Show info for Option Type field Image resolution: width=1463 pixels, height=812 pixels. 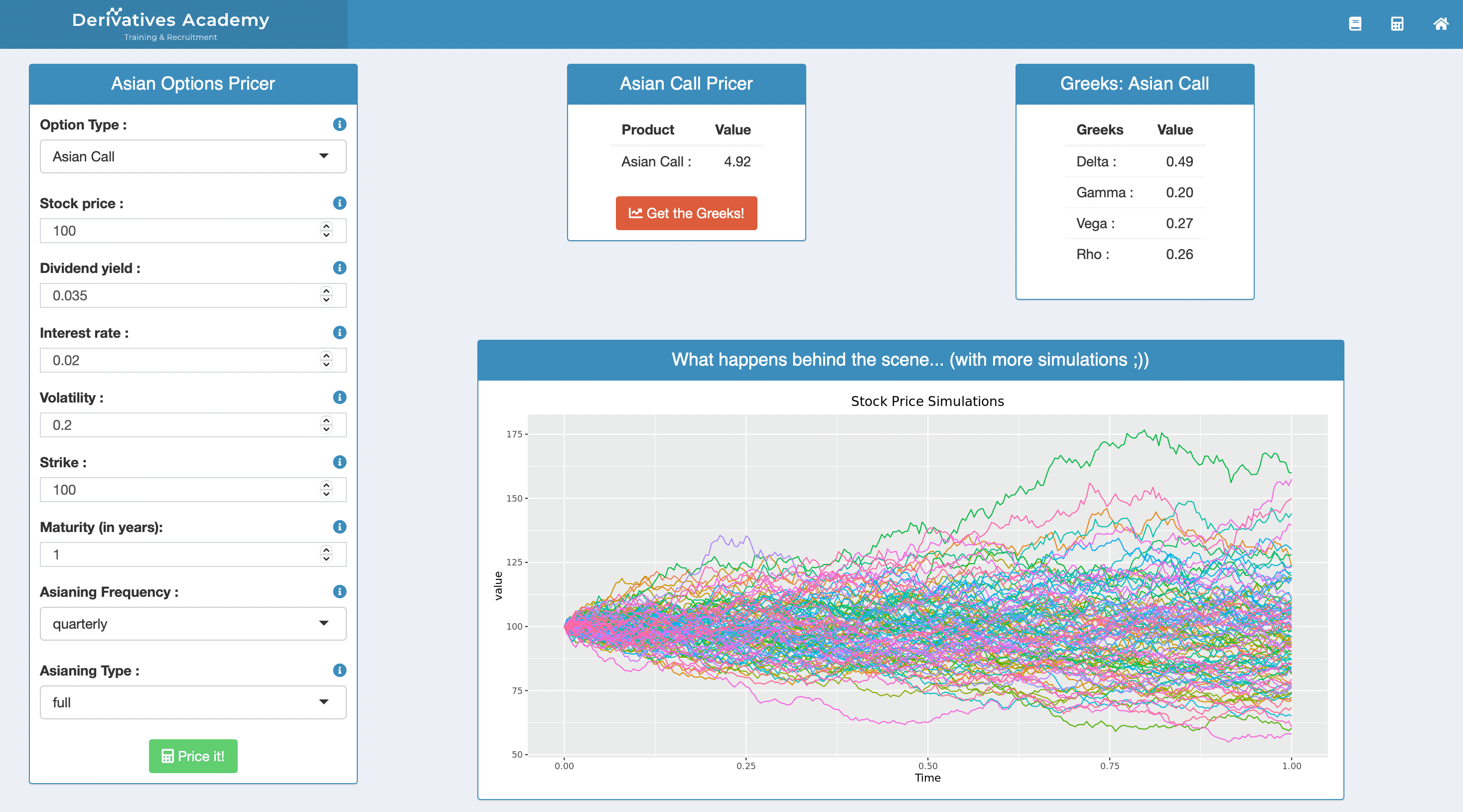tap(340, 125)
